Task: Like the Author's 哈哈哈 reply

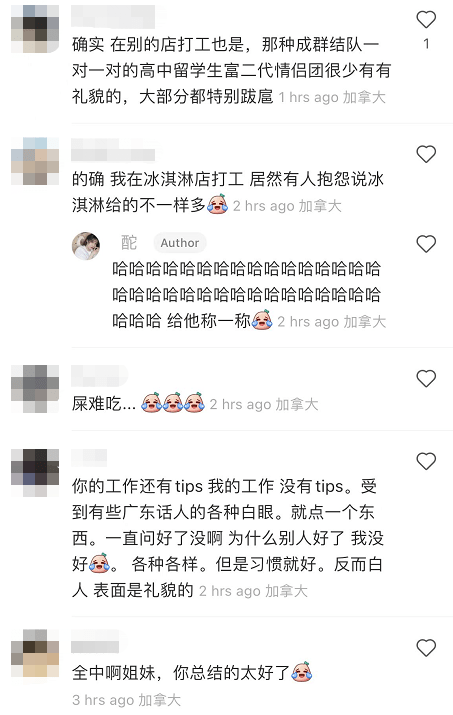Action: click(426, 244)
